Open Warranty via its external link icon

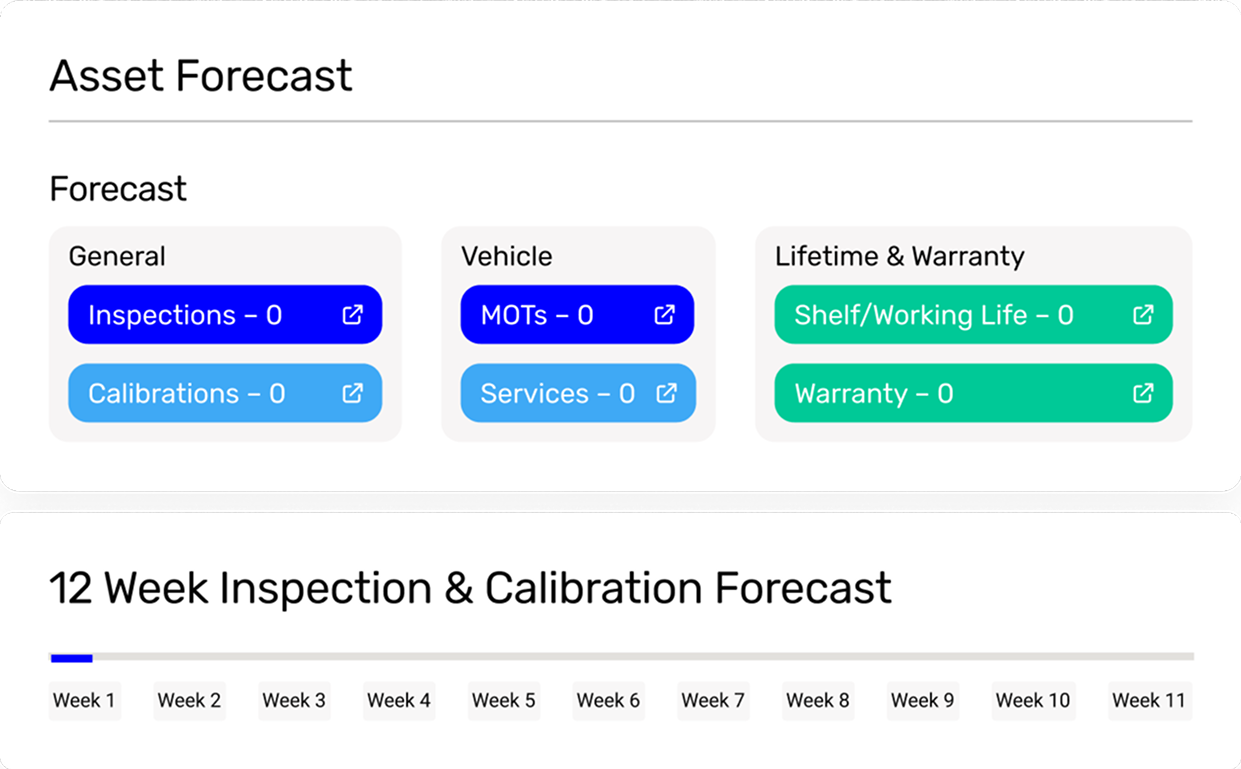click(x=1143, y=393)
